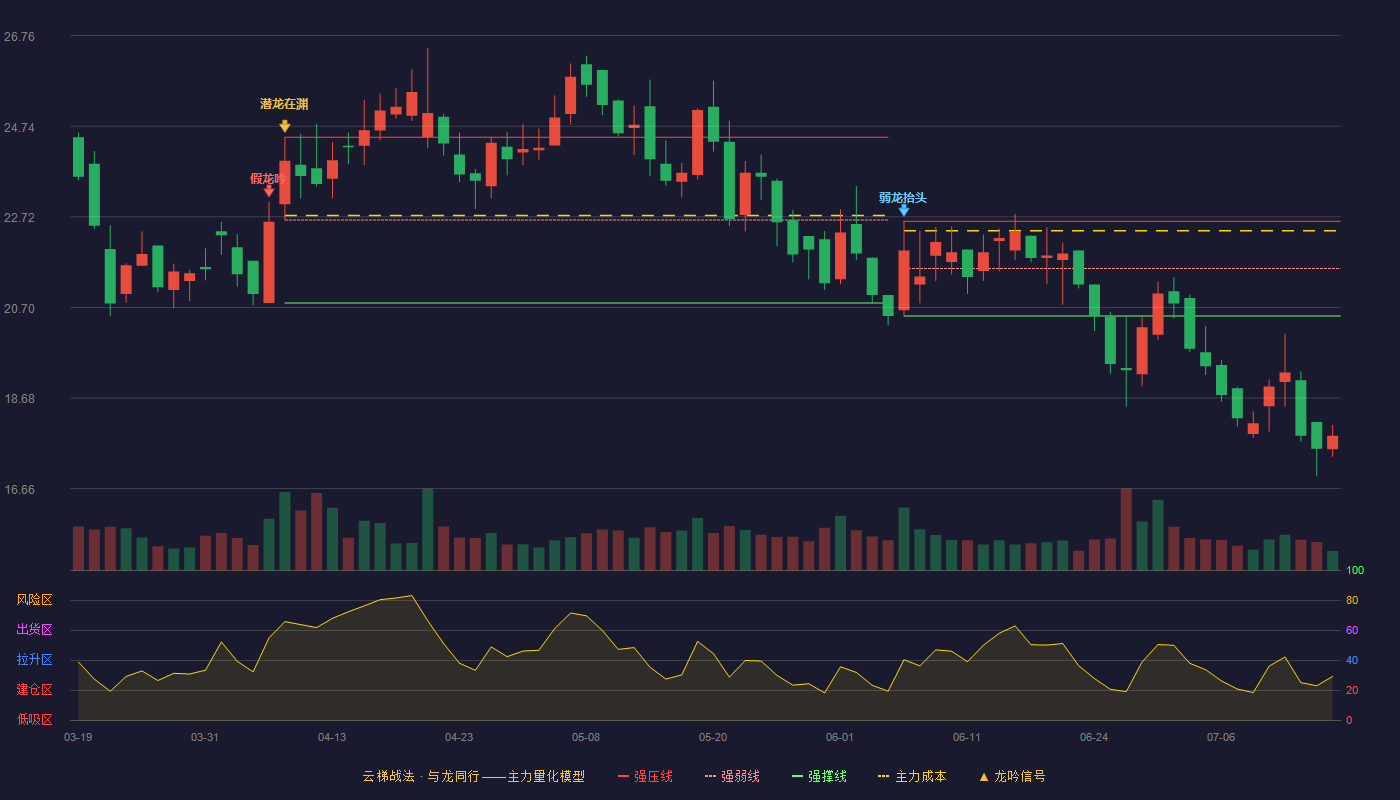Hide the 强撑线 support line series

819,776
